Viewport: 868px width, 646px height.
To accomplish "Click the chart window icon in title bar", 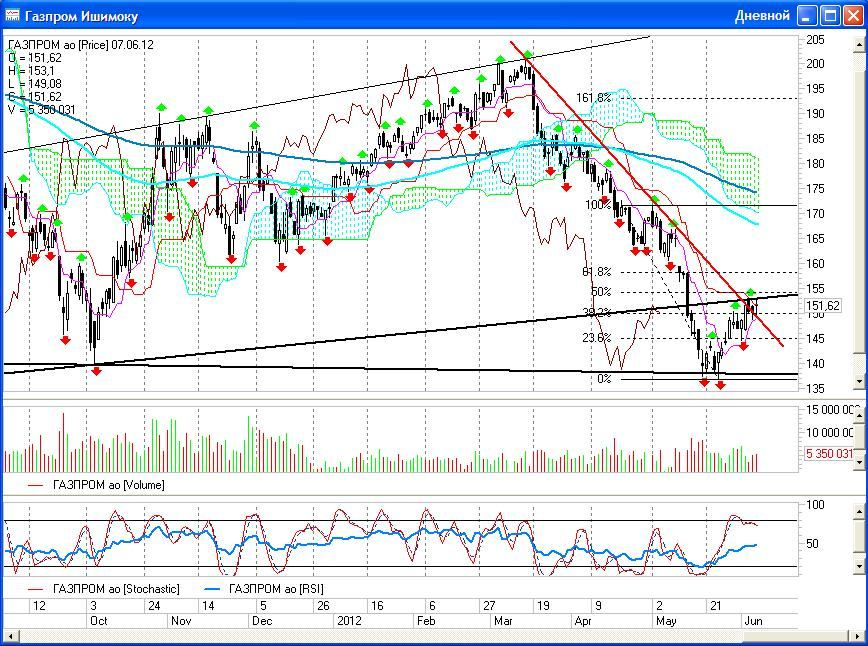I will [x=12, y=15].
